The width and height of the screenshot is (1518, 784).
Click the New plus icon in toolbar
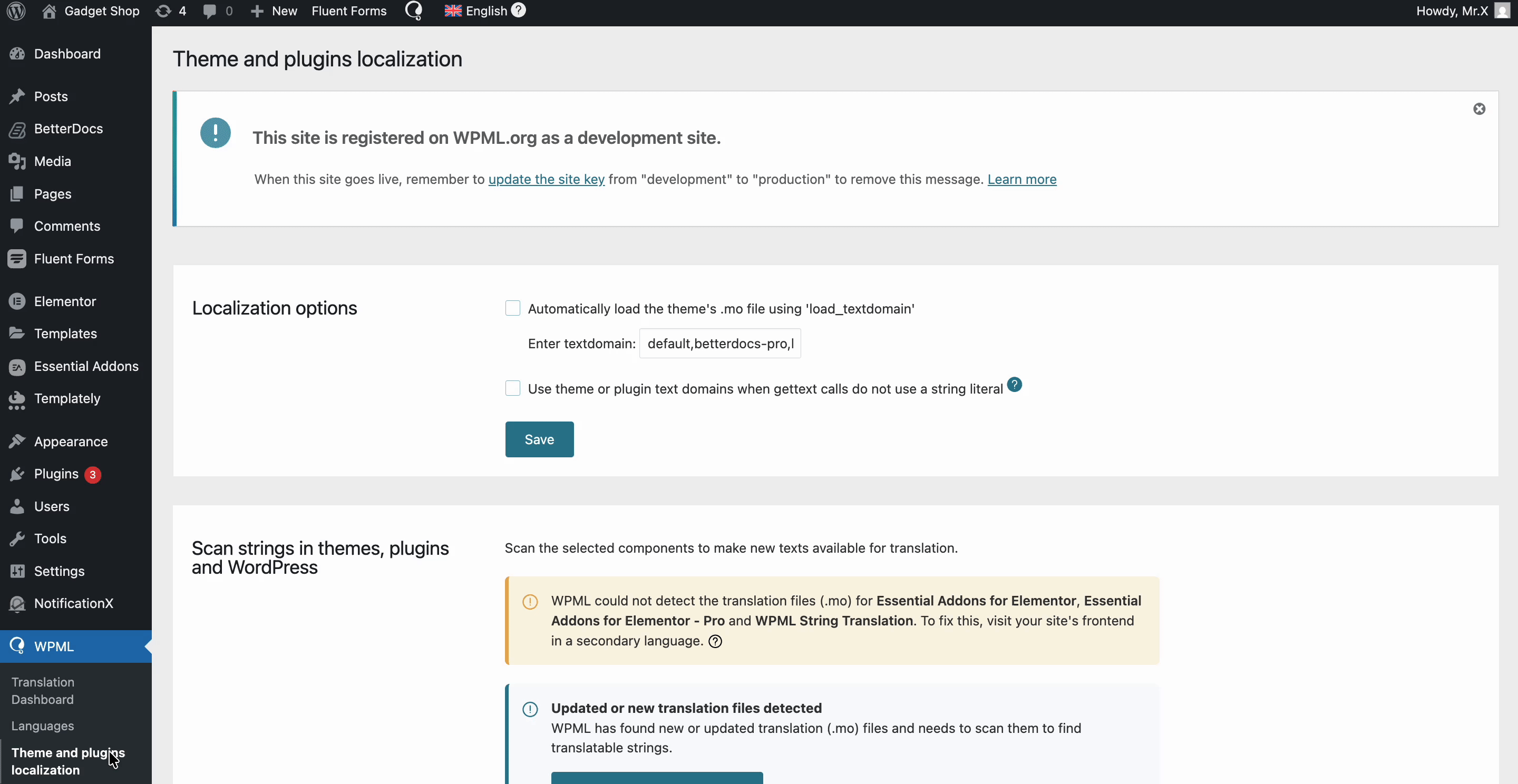pyautogui.click(x=258, y=11)
